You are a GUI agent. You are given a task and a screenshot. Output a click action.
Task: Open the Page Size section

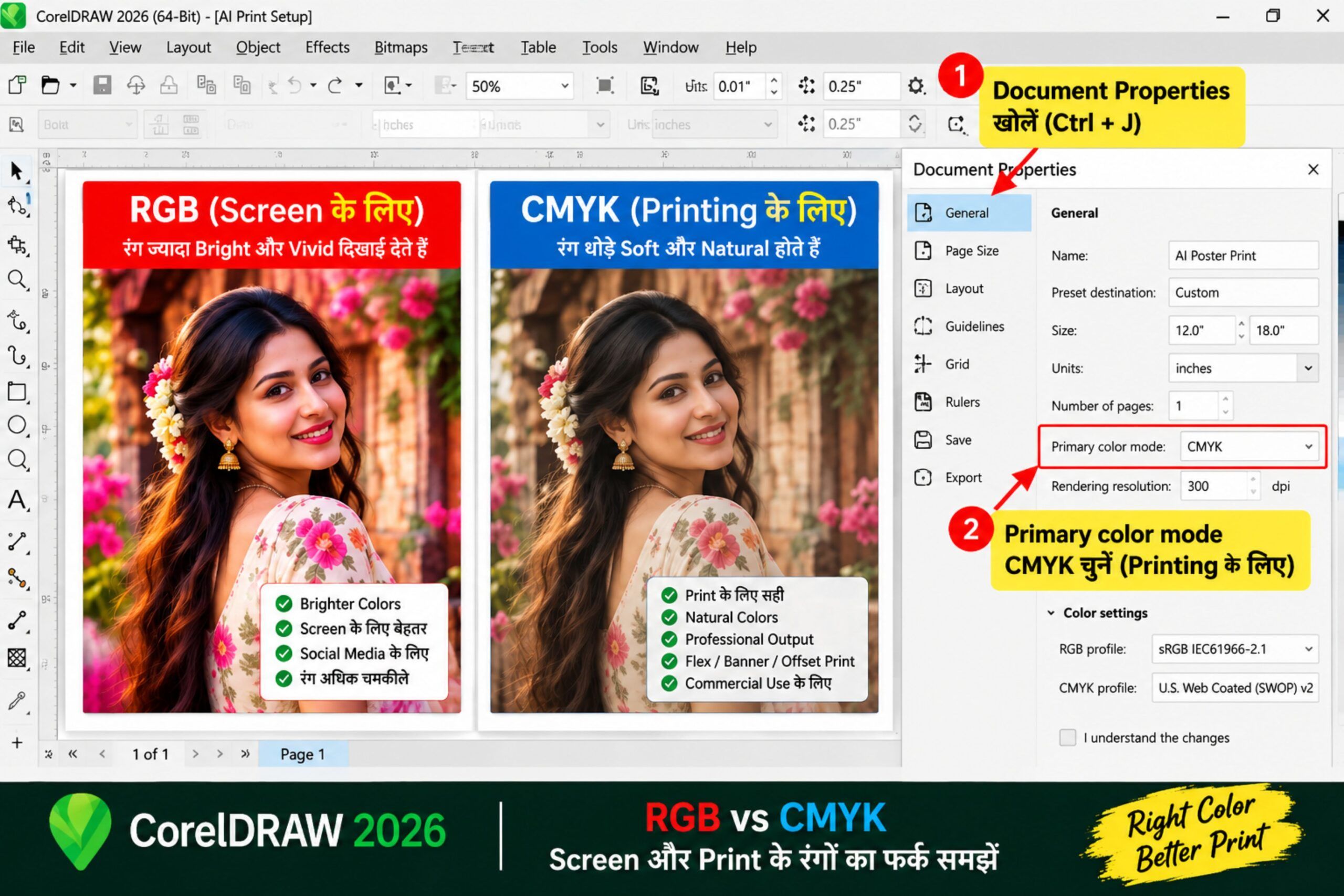969,251
